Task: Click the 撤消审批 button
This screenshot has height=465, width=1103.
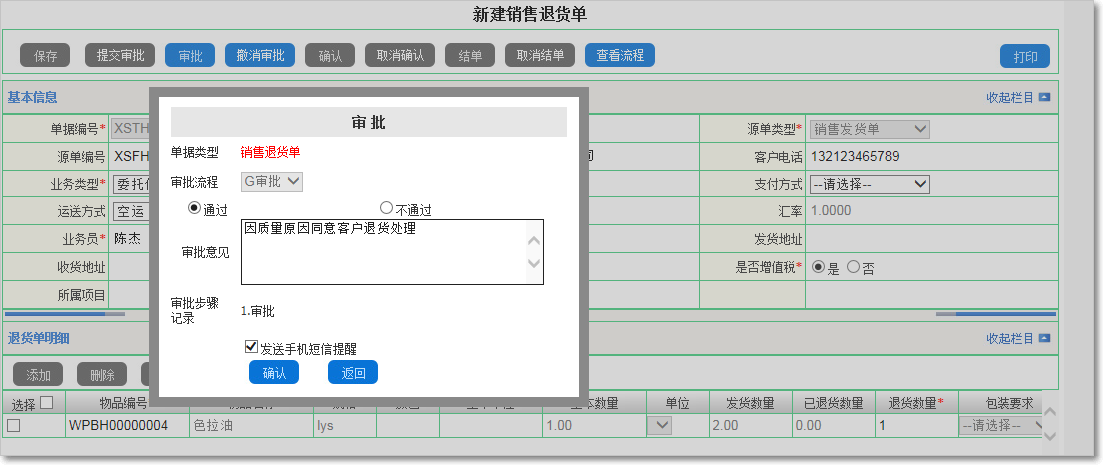Action: (x=260, y=56)
